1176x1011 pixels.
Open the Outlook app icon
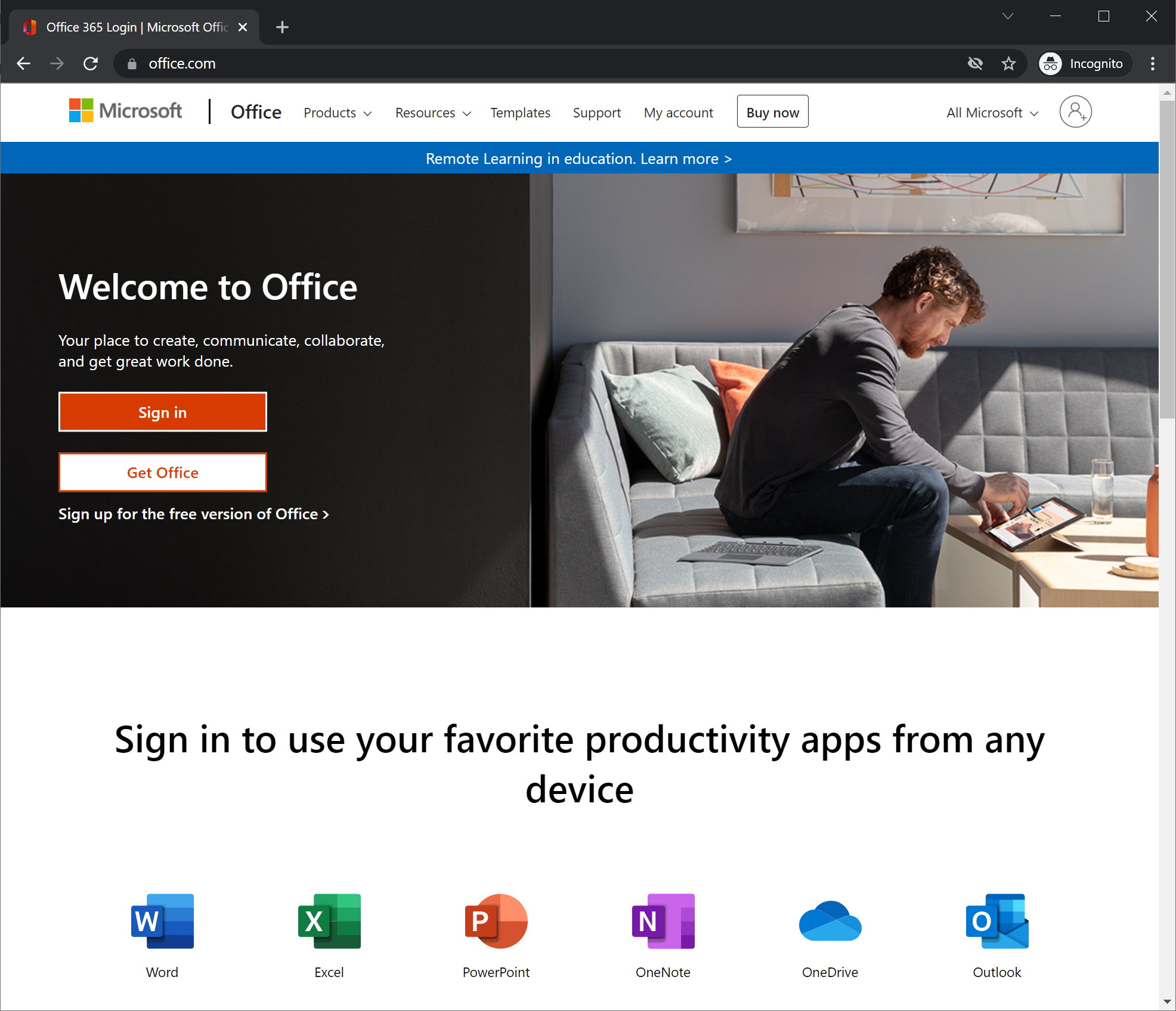pyautogui.click(x=997, y=921)
